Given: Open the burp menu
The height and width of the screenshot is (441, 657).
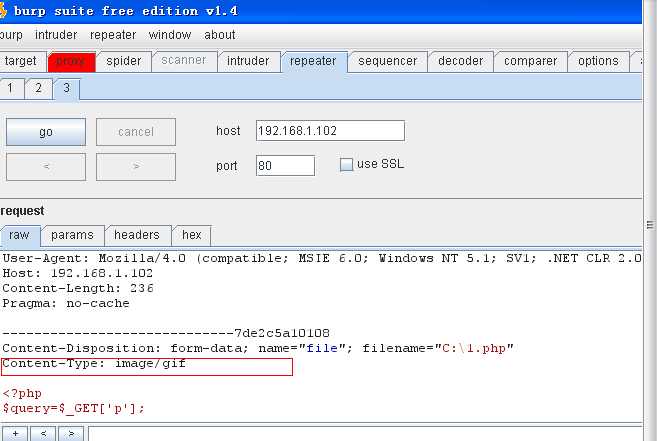Looking at the screenshot, I should coord(11,35).
